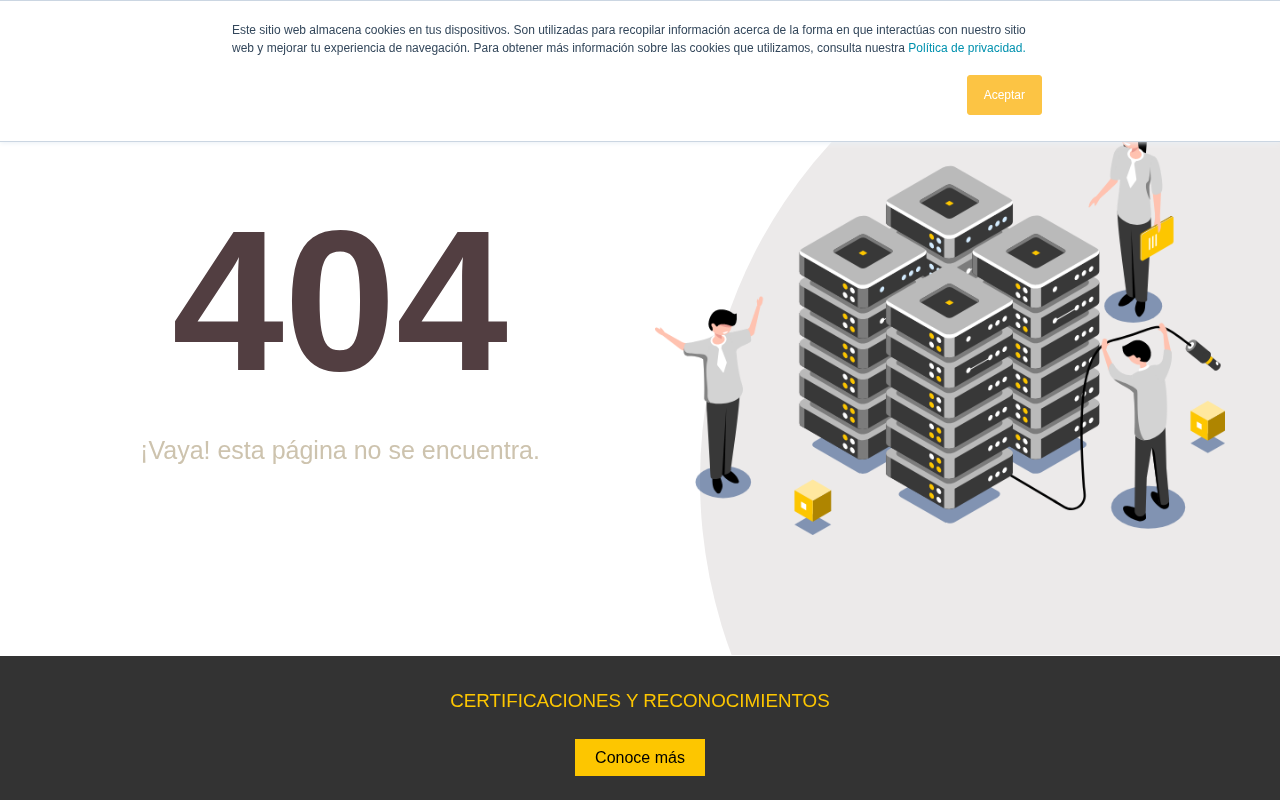The image size is (1280, 800).
Task: Click the Conoce más button
Action: [640, 757]
